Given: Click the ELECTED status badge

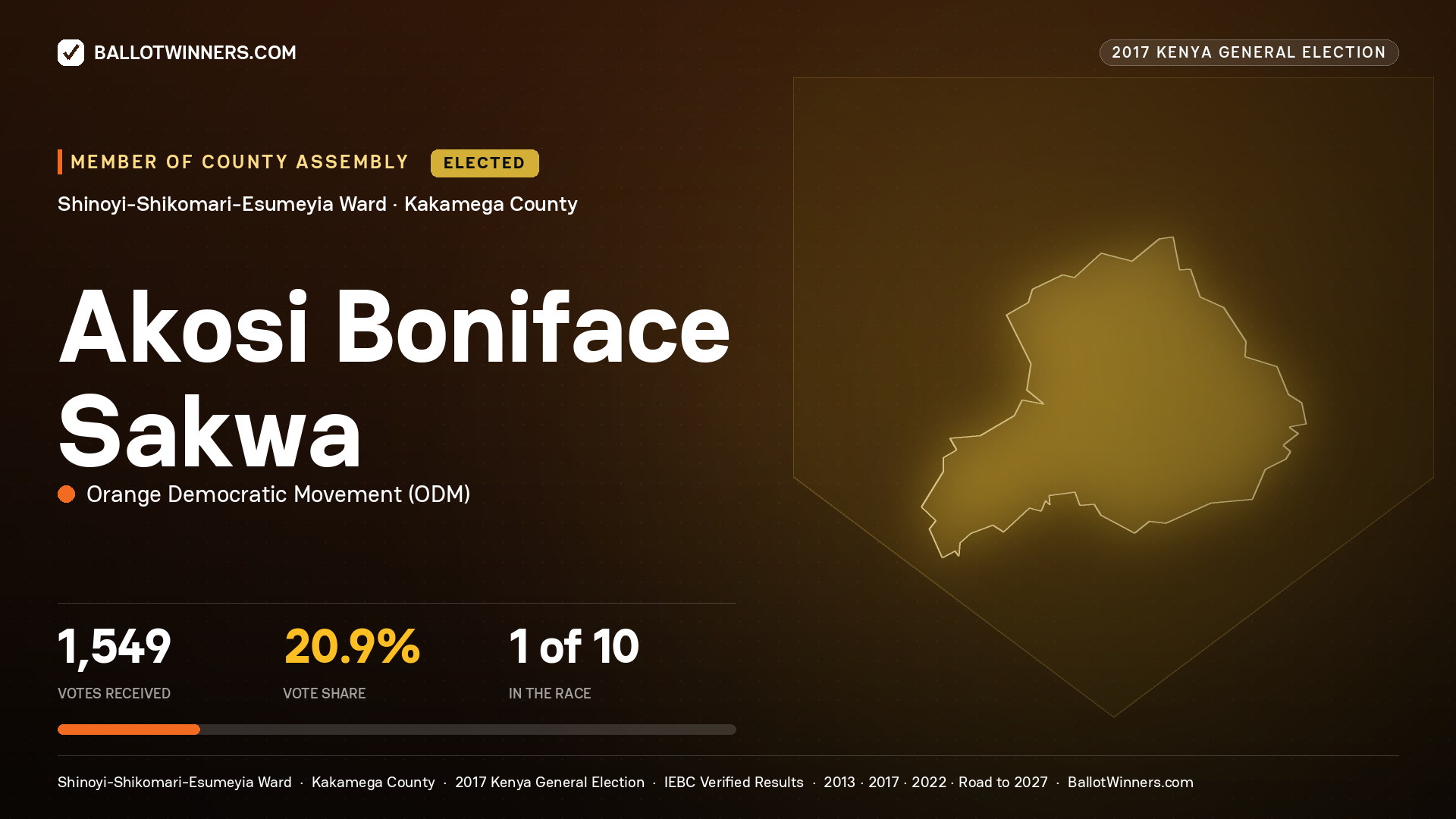Looking at the screenshot, I should [485, 163].
